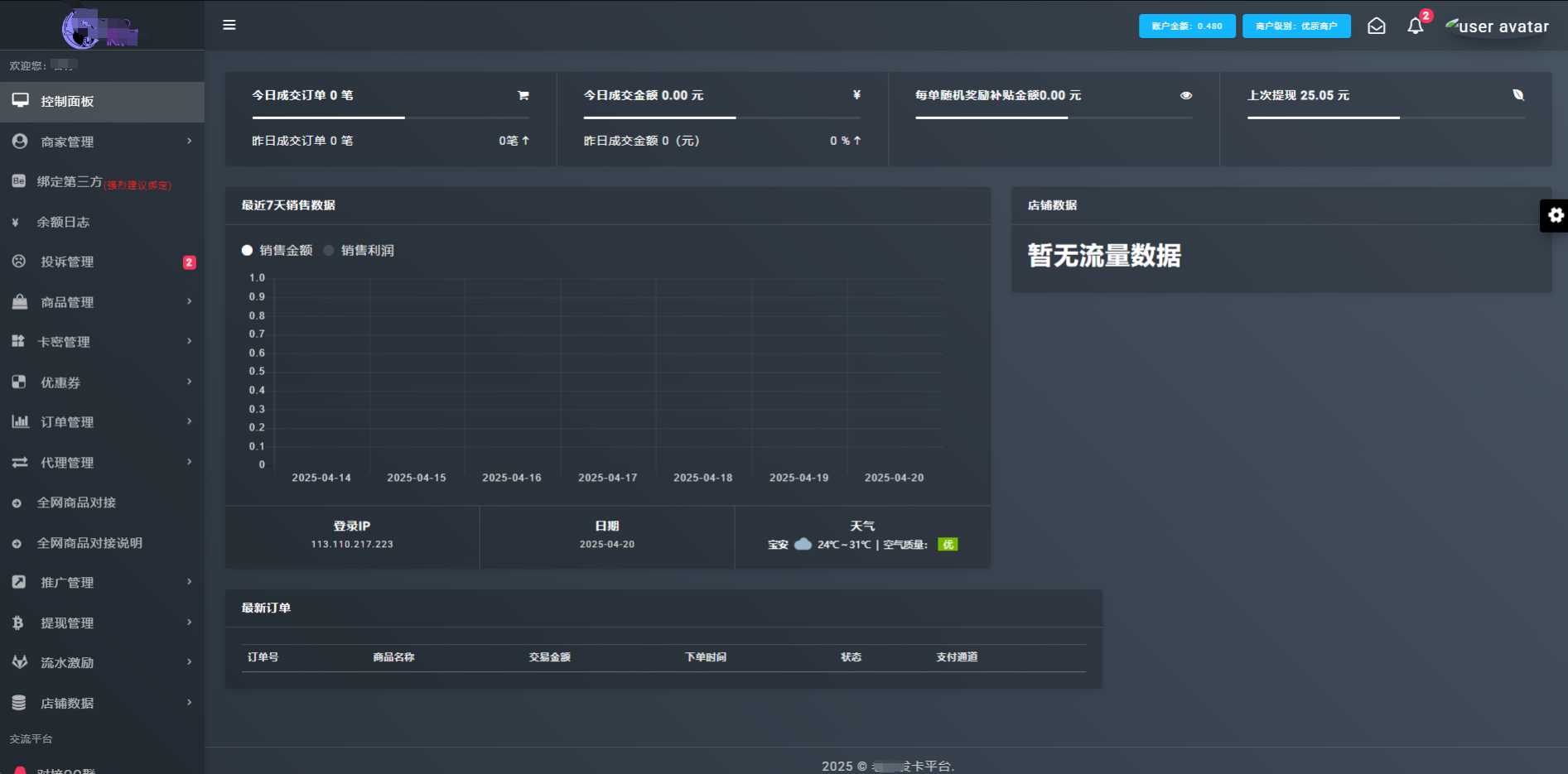Select the 销售利润 radio button
The width and height of the screenshot is (1568, 774).
(329, 250)
